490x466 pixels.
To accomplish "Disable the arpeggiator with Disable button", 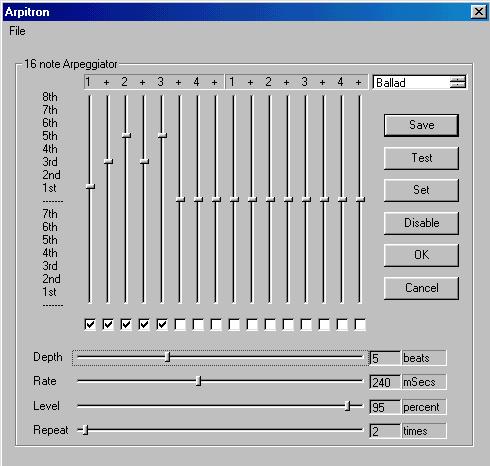I will click(x=421, y=223).
